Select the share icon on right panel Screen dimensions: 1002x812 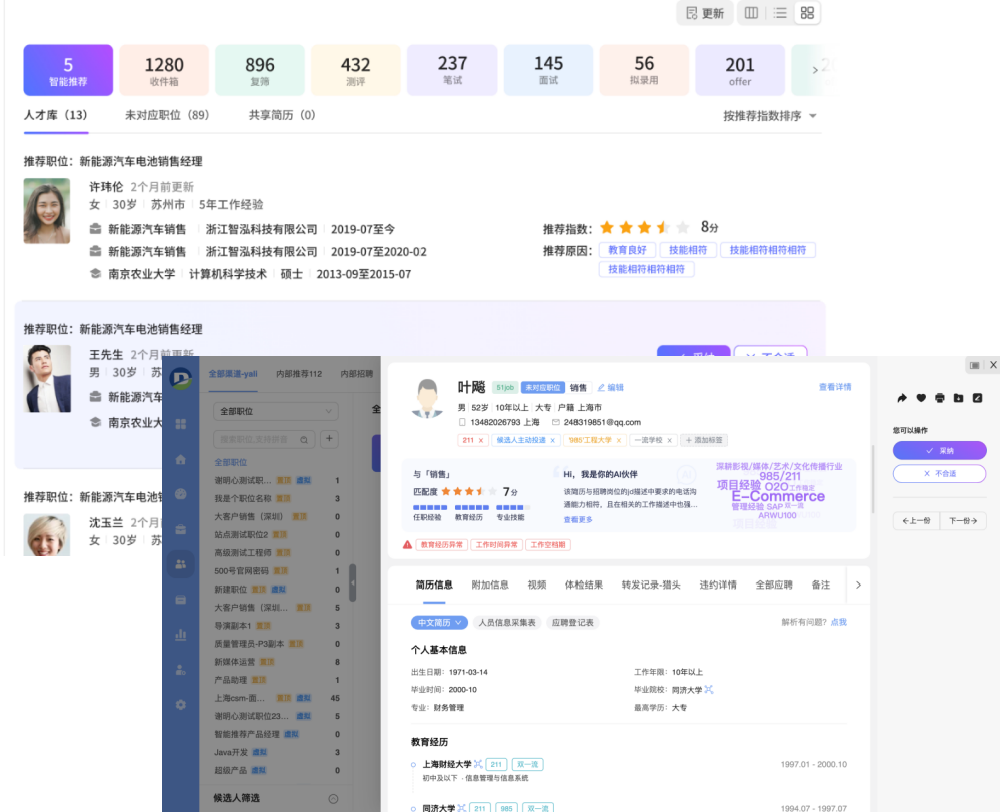pyautogui.click(x=901, y=397)
